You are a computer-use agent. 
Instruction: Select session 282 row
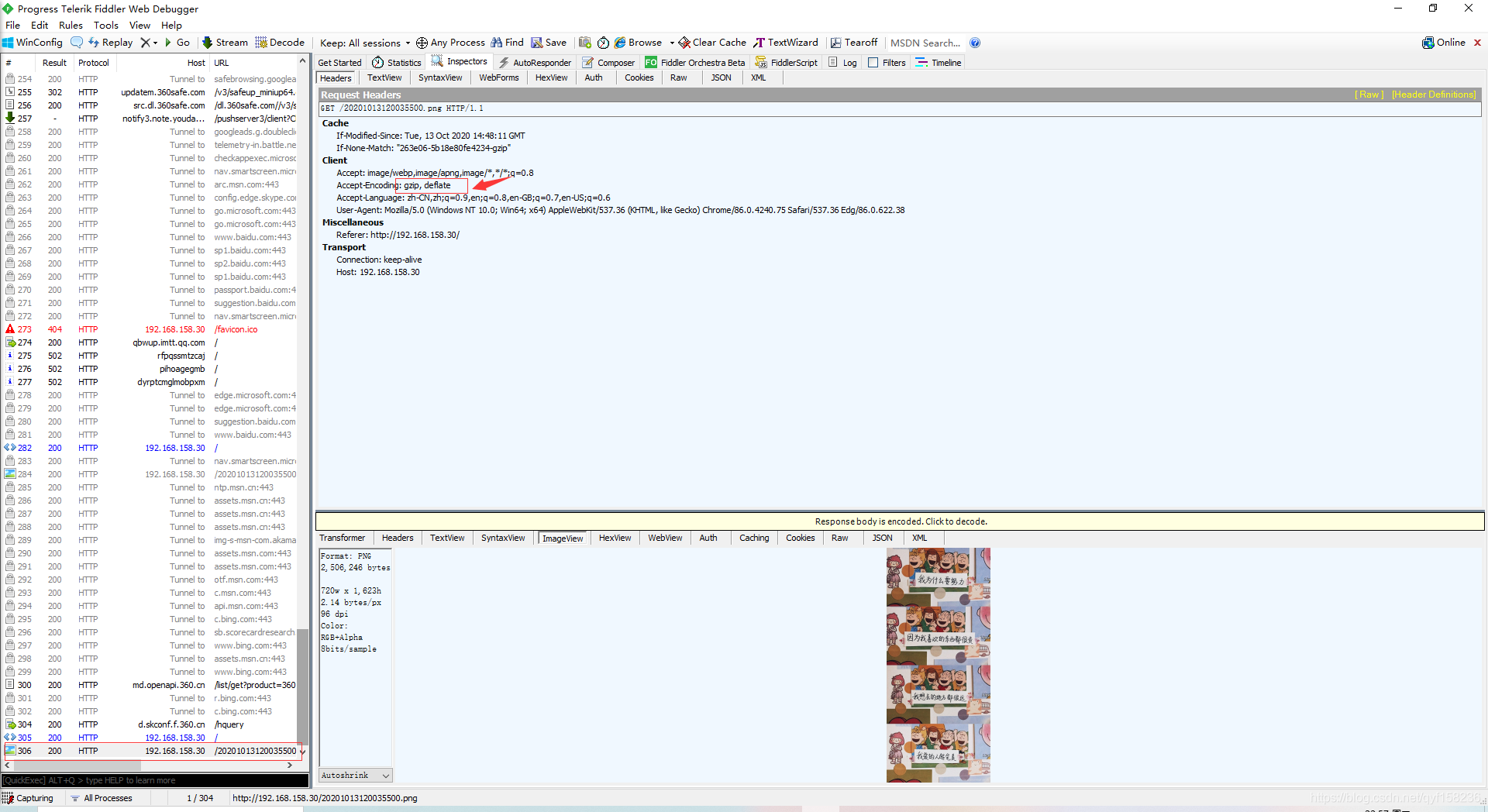tap(151, 448)
